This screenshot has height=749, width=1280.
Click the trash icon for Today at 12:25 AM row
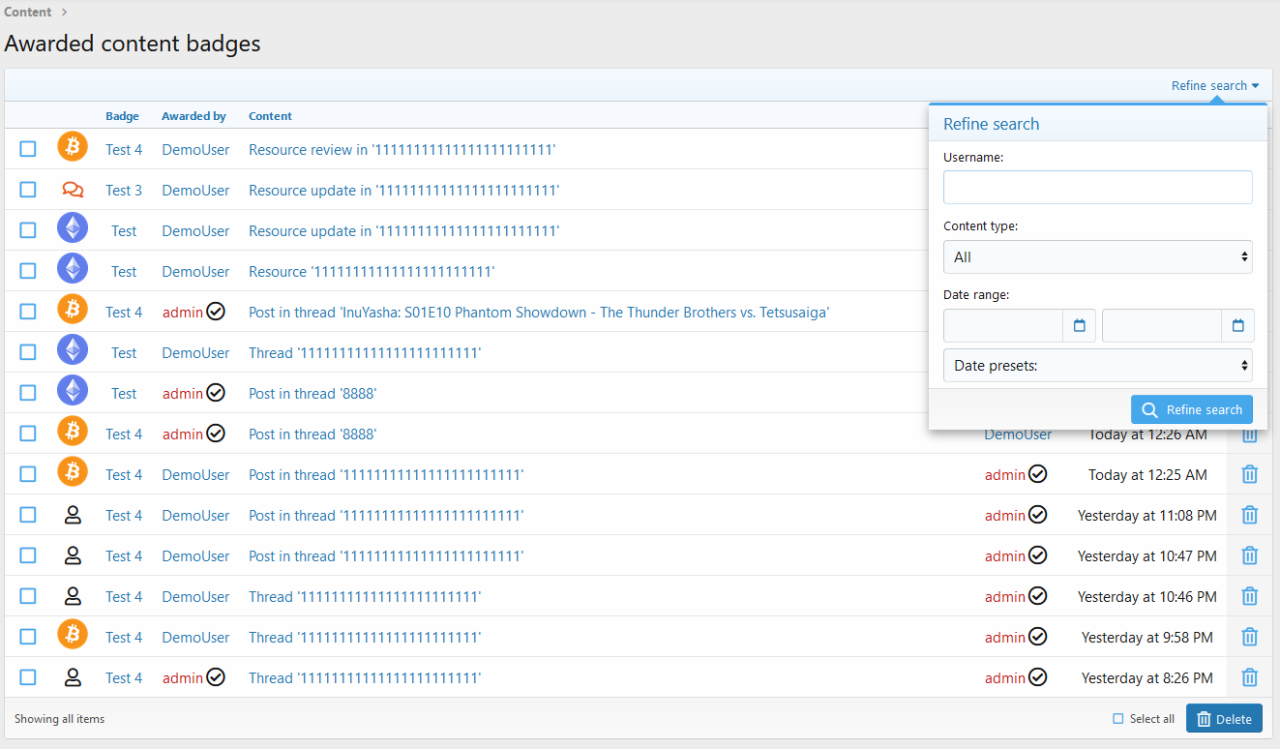pos(1249,475)
